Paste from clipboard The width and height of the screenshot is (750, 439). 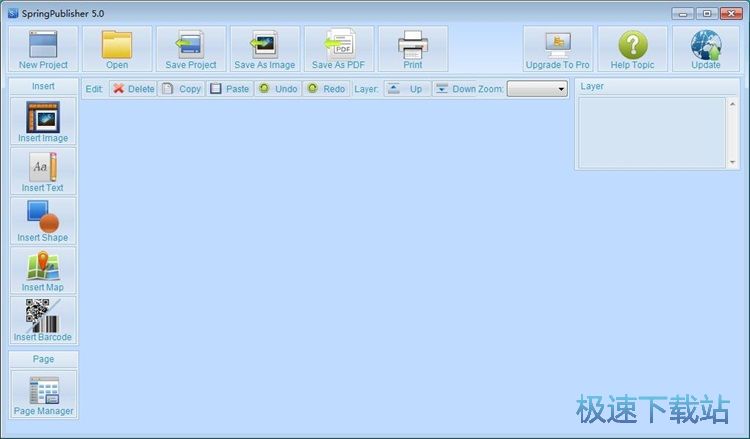(x=230, y=89)
